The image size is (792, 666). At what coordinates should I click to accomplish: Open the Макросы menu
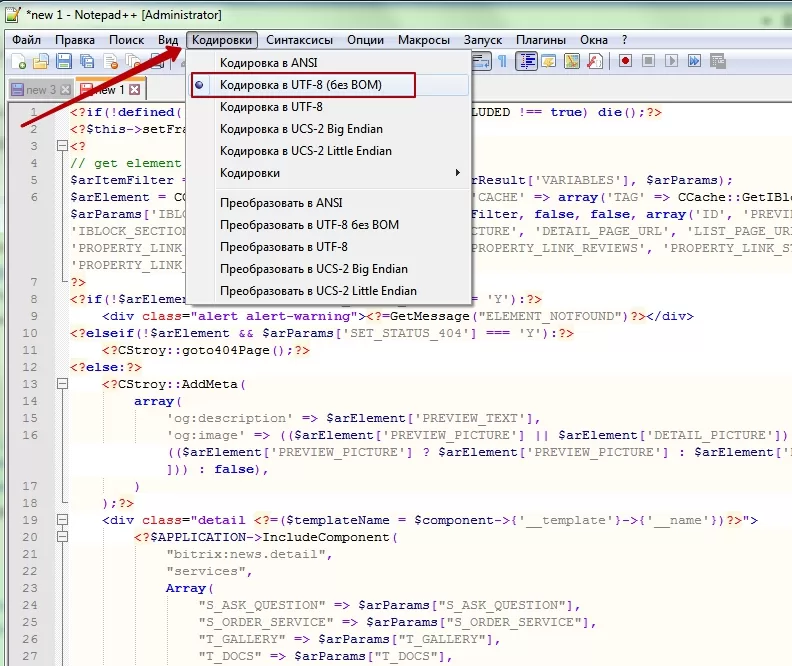pyautogui.click(x=424, y=40)
